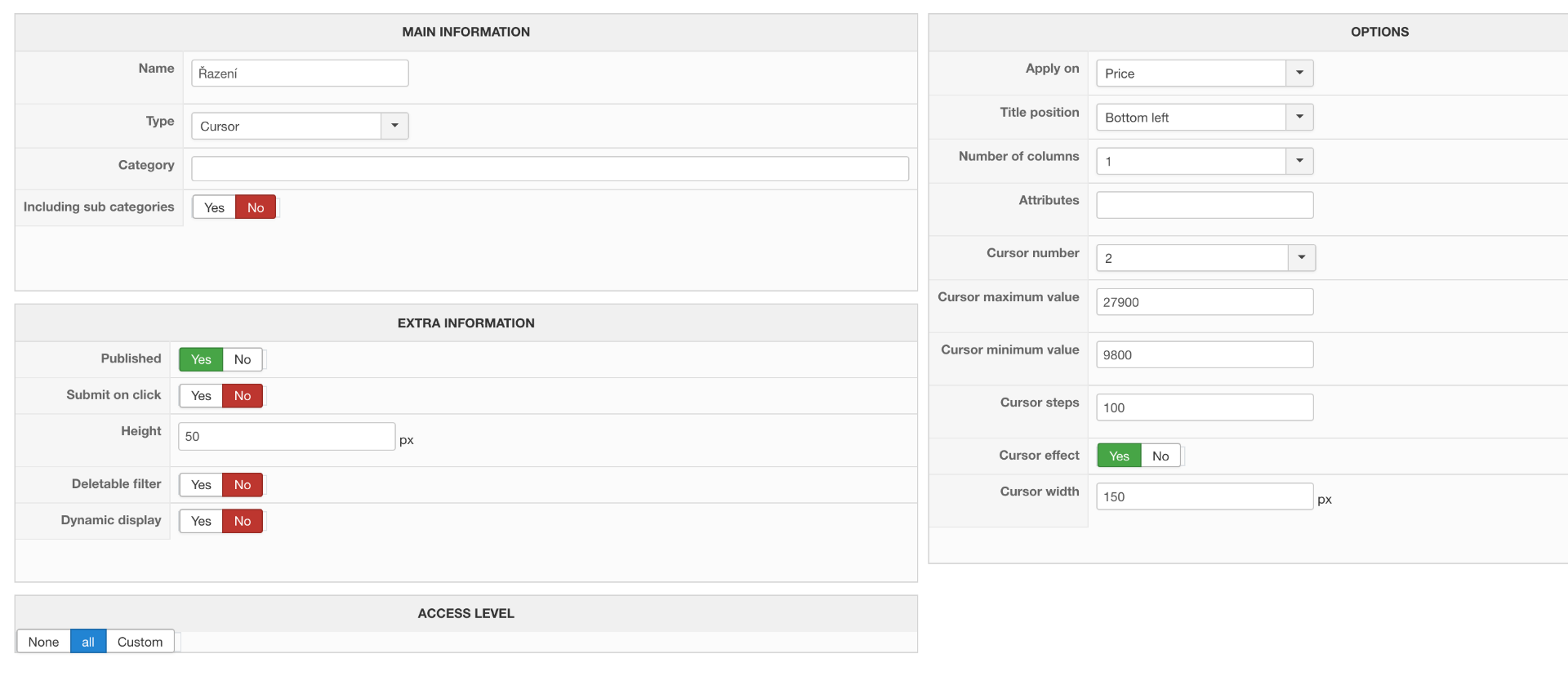Select the all access level button

tap(88, 642)
